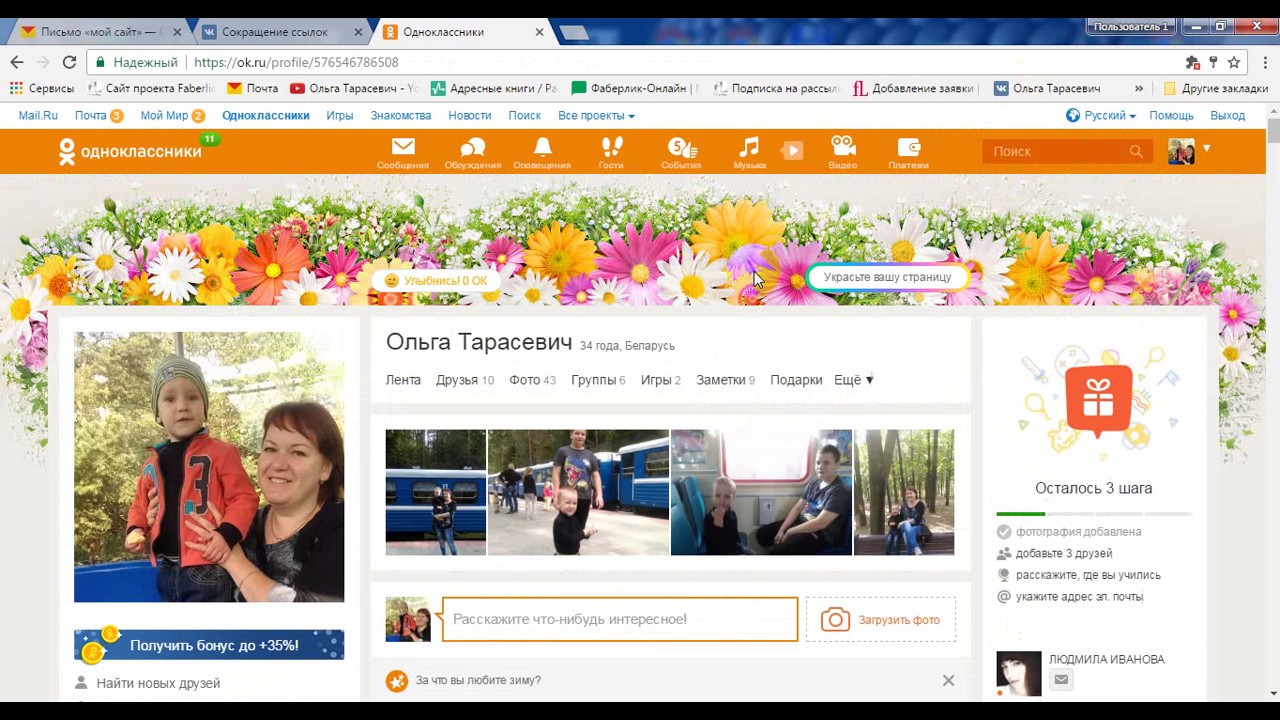Open the Русский language dropdown
The image size is (1280, 720).
point(1100,116)
